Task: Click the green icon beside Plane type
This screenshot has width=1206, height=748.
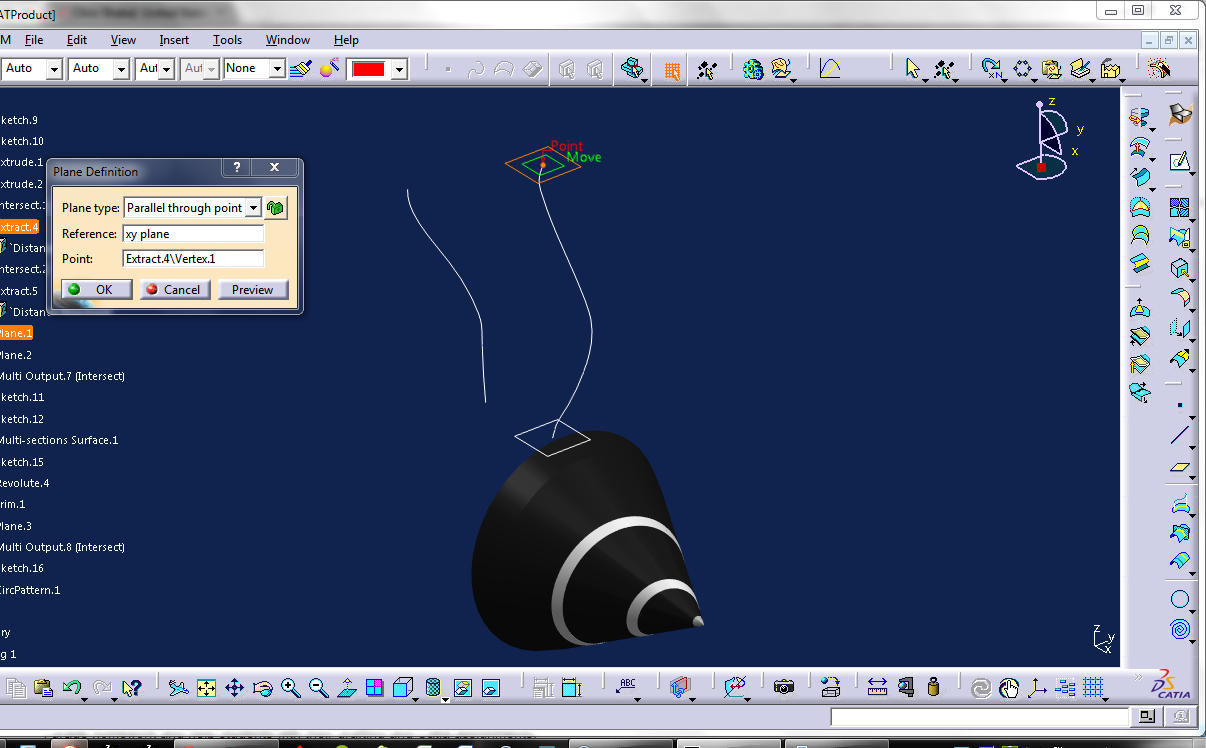Action: (276, 208)
